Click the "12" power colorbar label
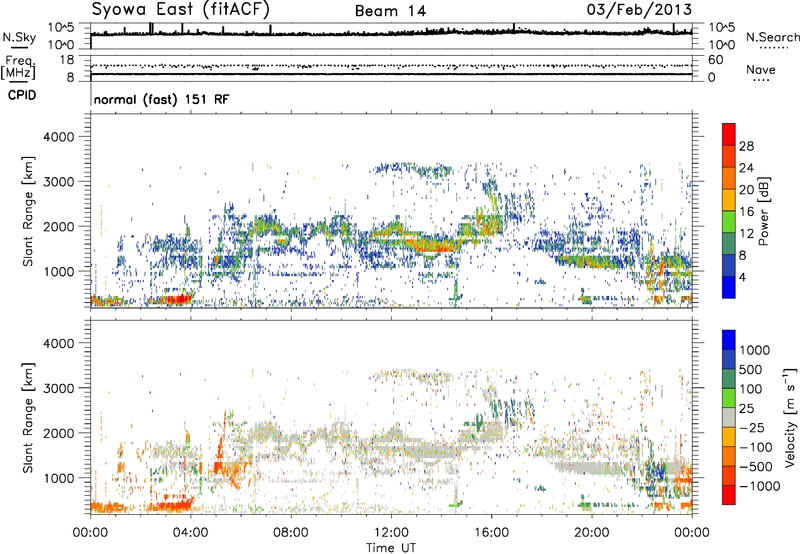This screenshot has width=800, height=554. click(746, 234)
